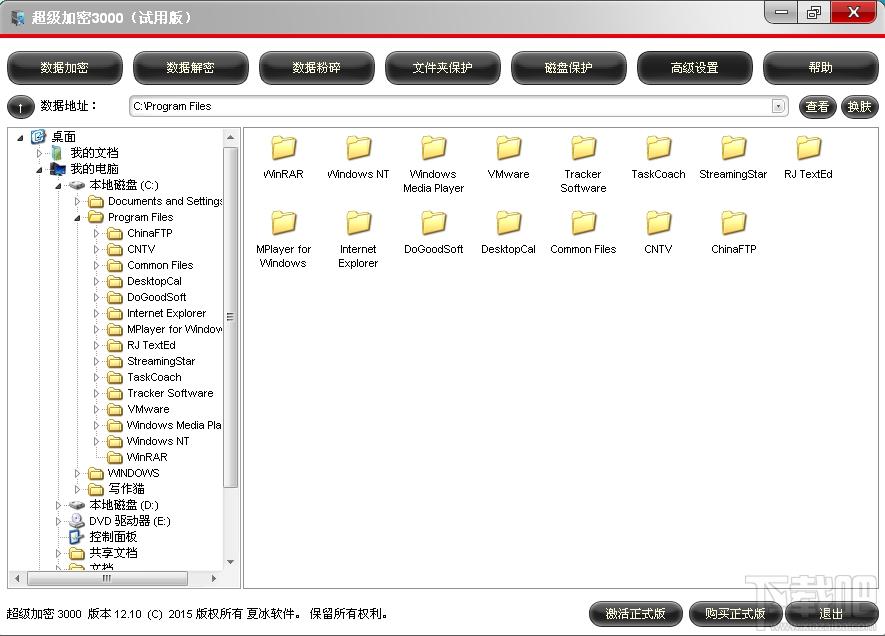Click the tree scroll up arrow
The image size is (885, 636).
230,137
